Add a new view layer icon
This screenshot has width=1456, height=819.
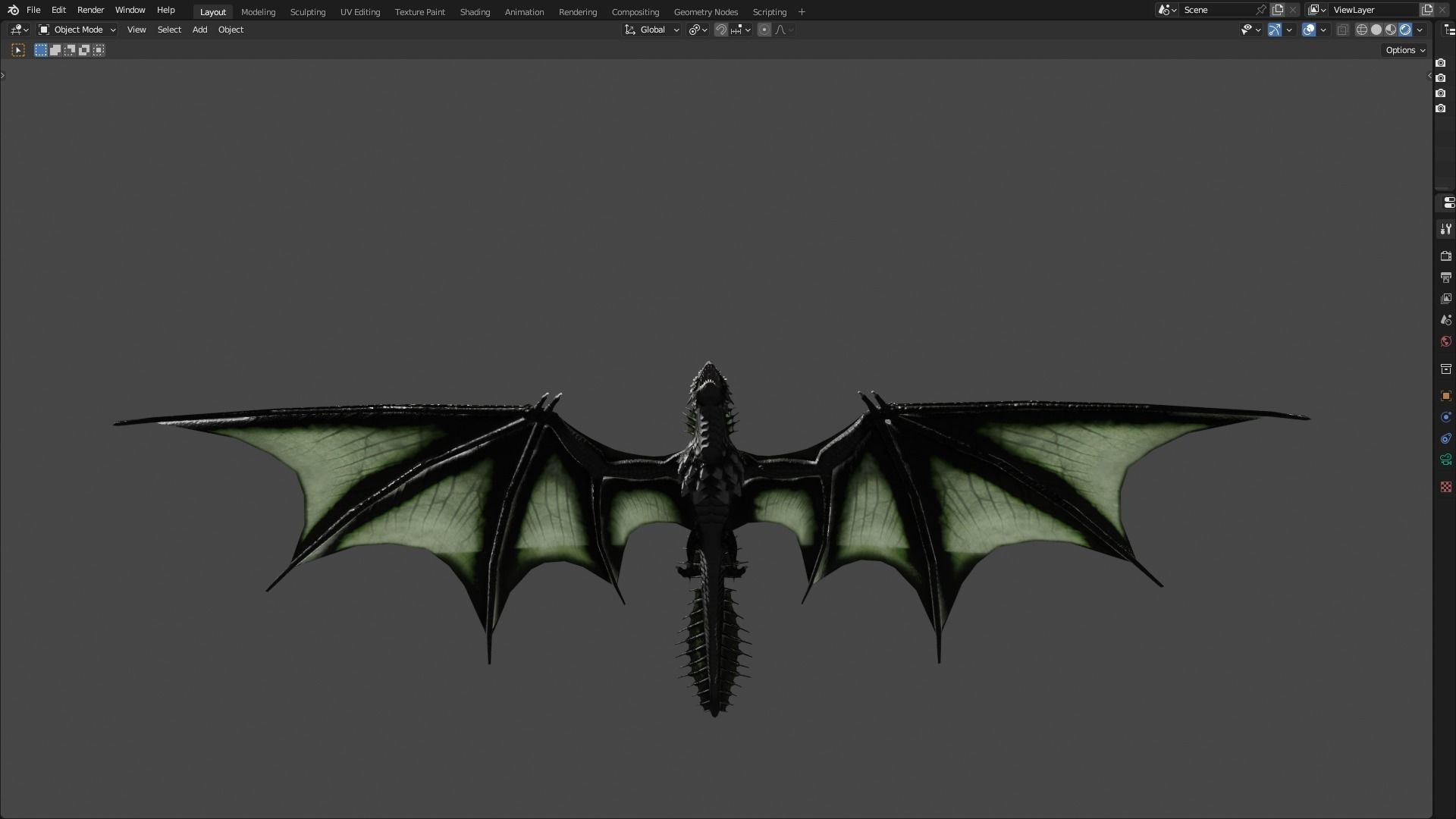click(x=1427, y=10)
